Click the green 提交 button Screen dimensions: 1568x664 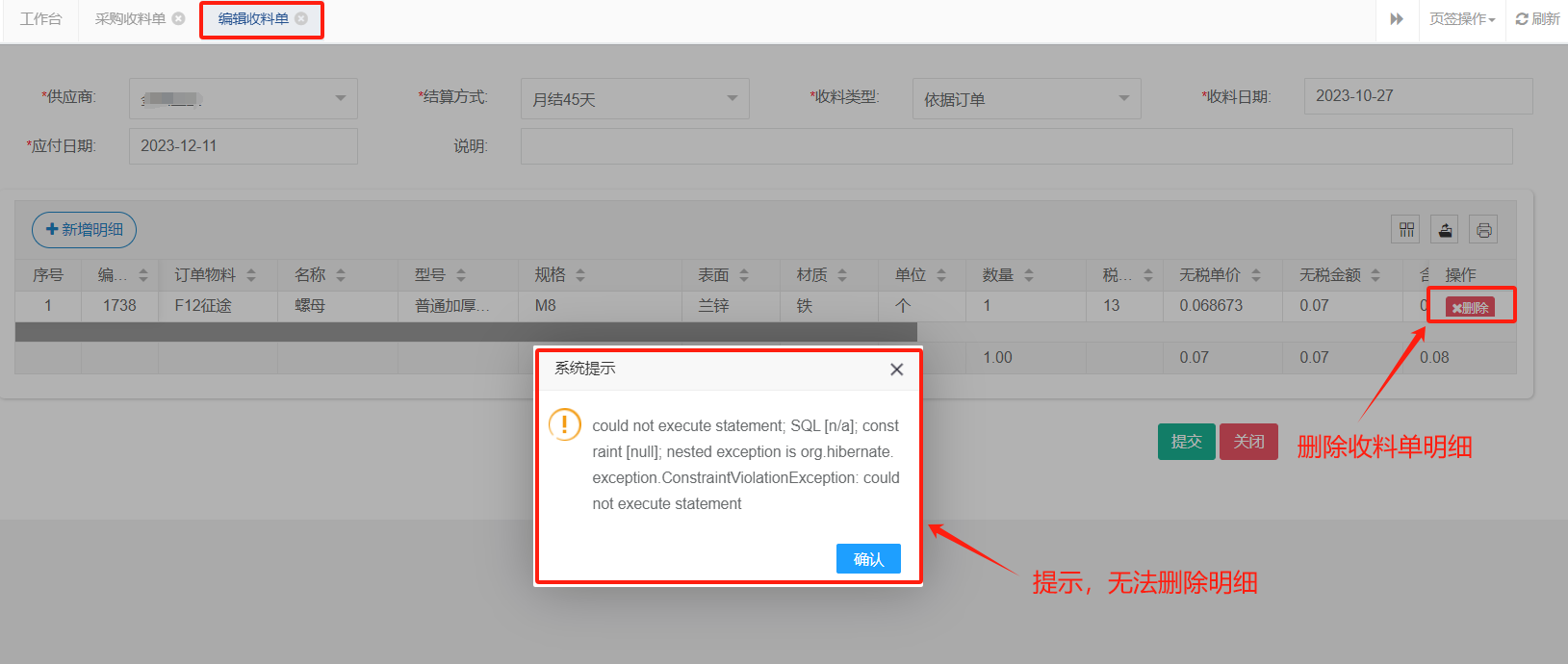click(1186, 442)
